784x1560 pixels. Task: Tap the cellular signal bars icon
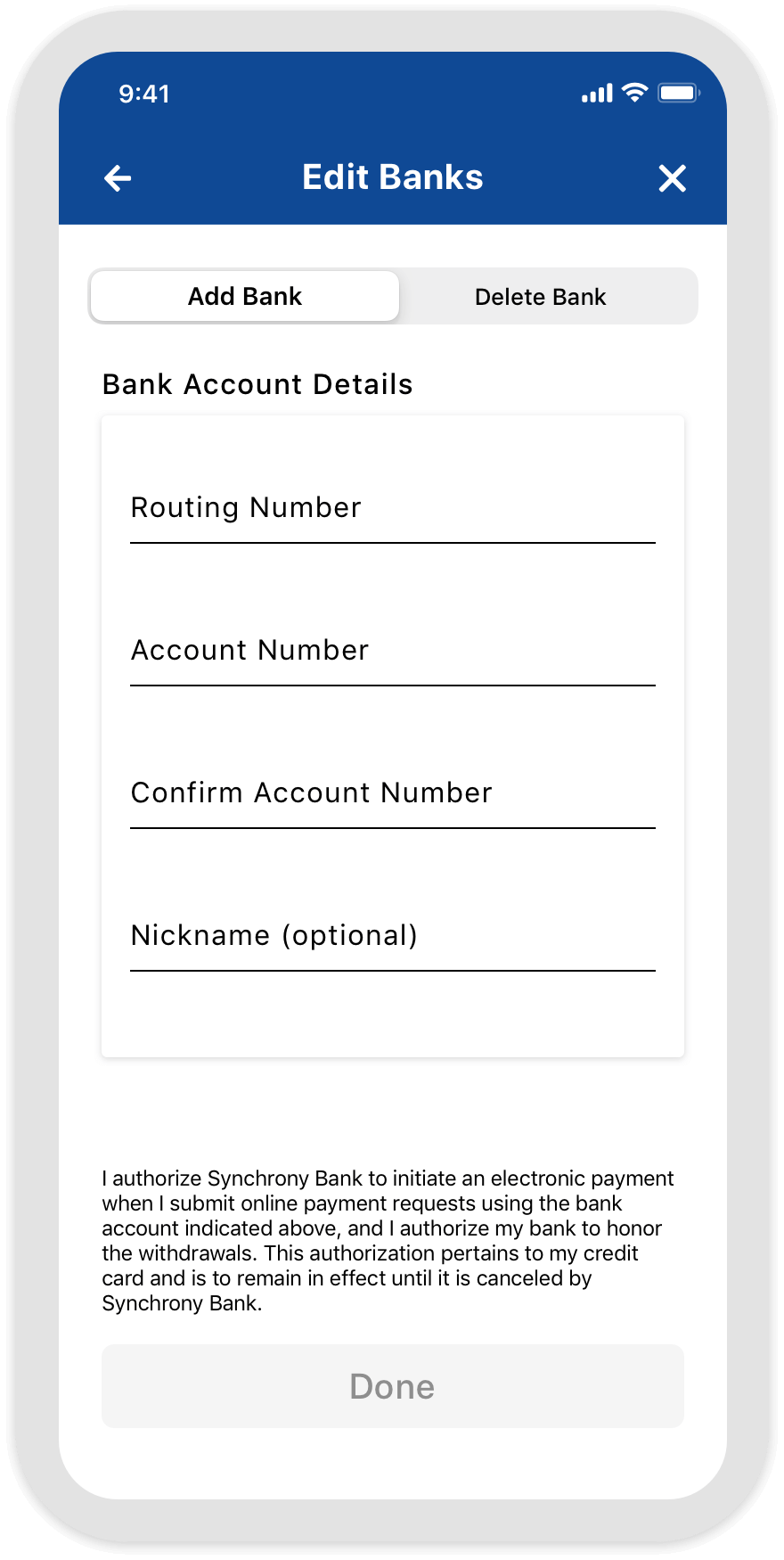pos(597,94)
